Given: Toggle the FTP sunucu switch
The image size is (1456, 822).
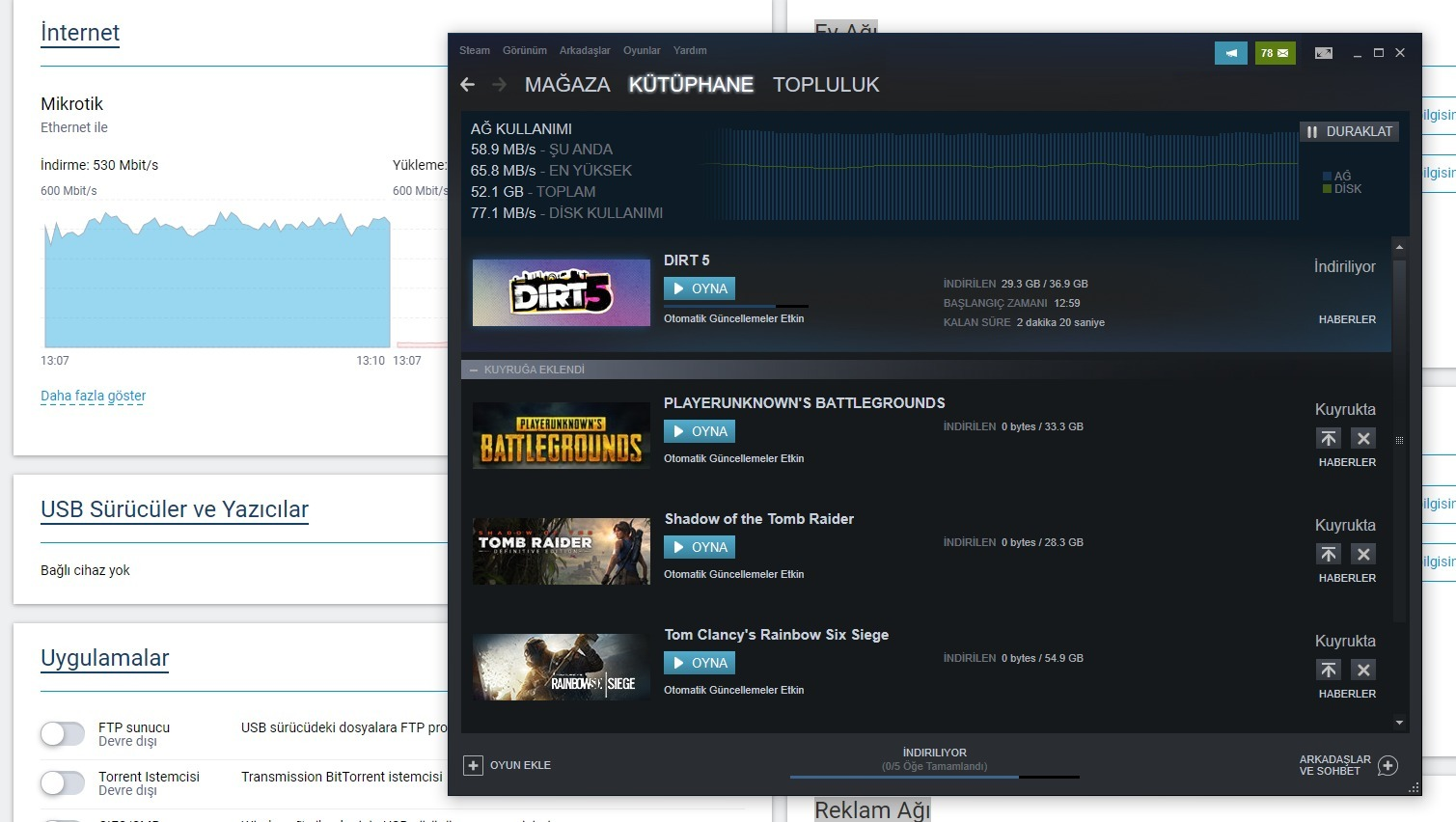Looking at the screenshot, I should 63,734.
